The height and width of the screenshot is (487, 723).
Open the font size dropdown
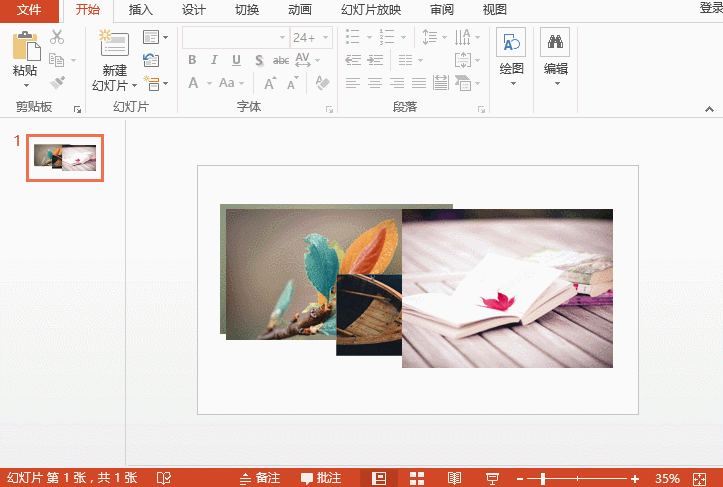point(325,38)
